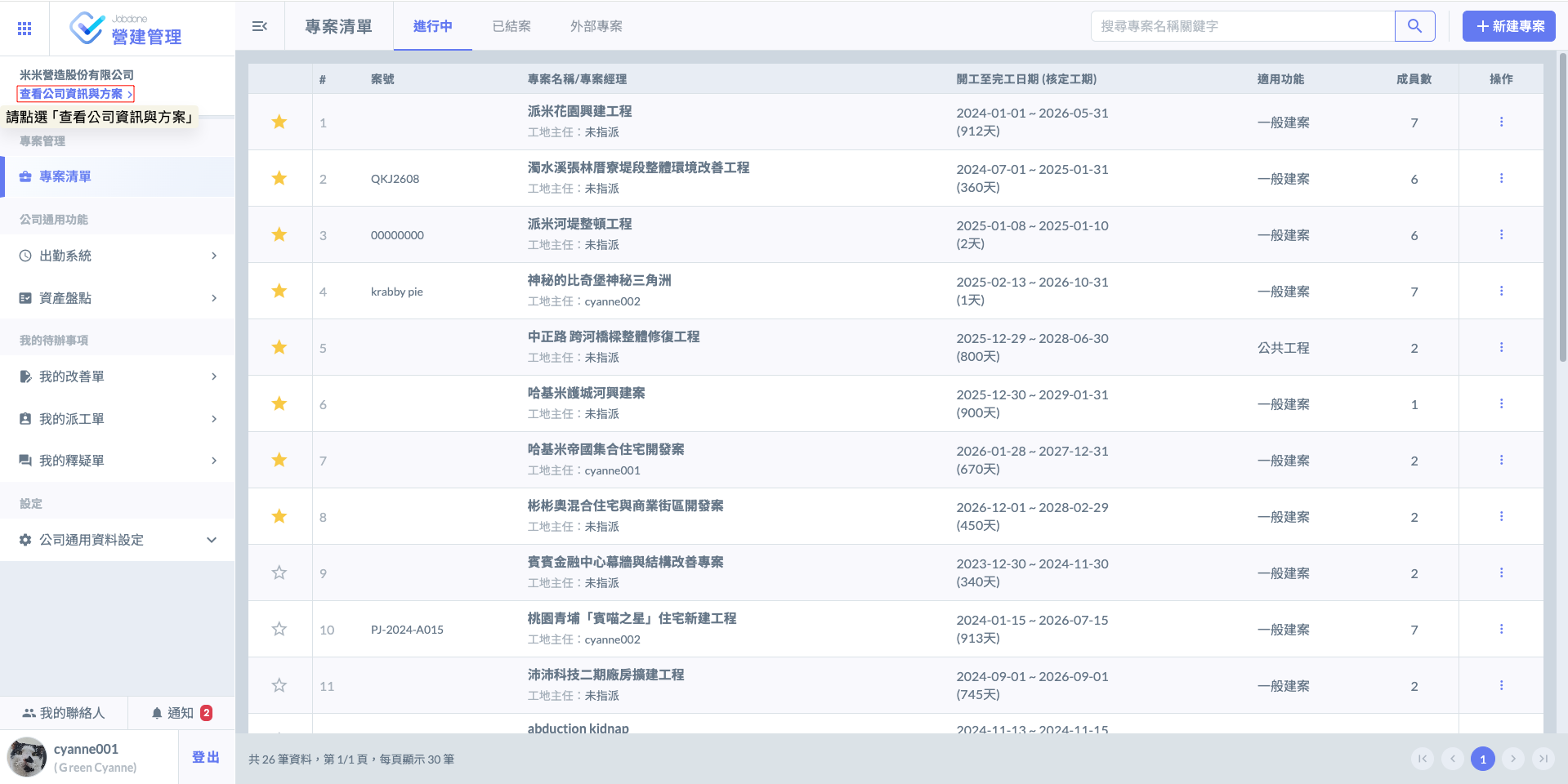Expand the 出勤系統 menu

point(118,256)
